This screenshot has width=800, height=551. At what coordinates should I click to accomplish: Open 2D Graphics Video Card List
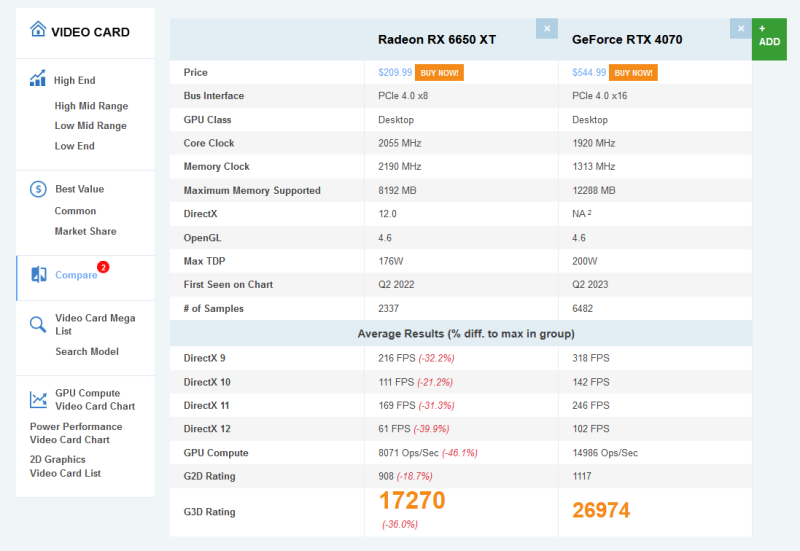(x=65, y=466)
